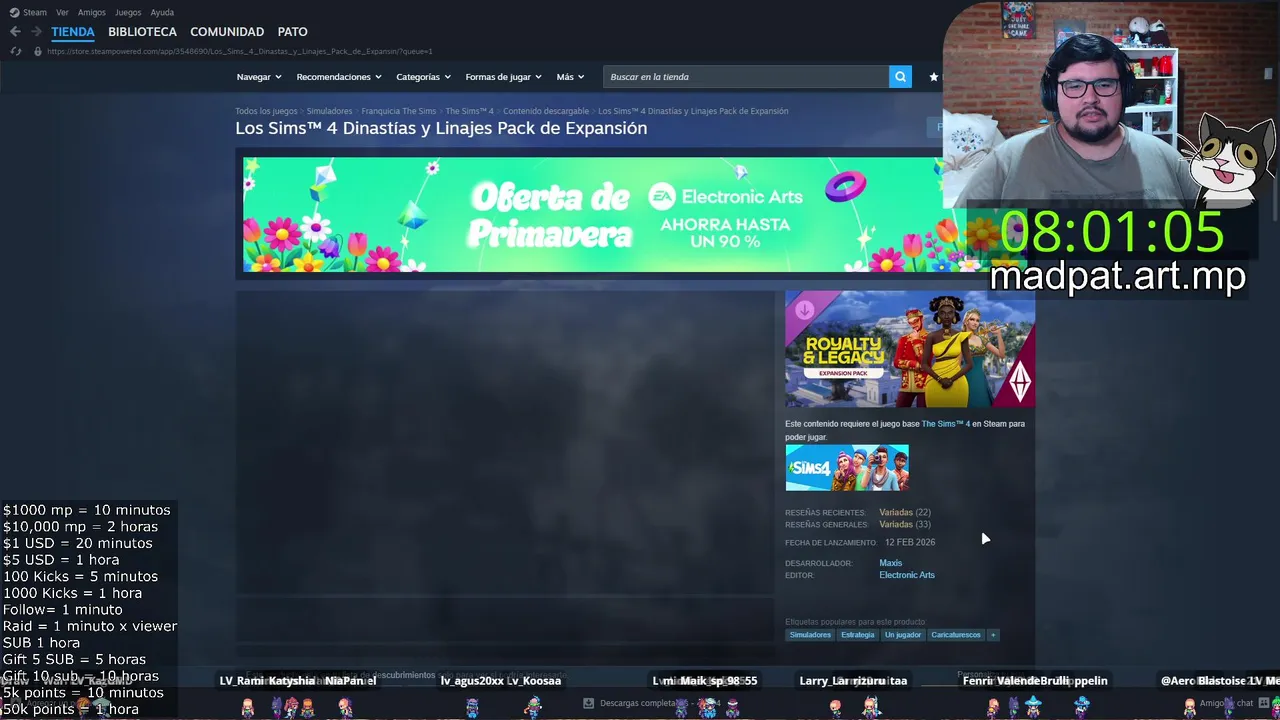Click the Buscar en la tienda field
Viewport: 1280px width, 720px height.
tap(746, 77)
